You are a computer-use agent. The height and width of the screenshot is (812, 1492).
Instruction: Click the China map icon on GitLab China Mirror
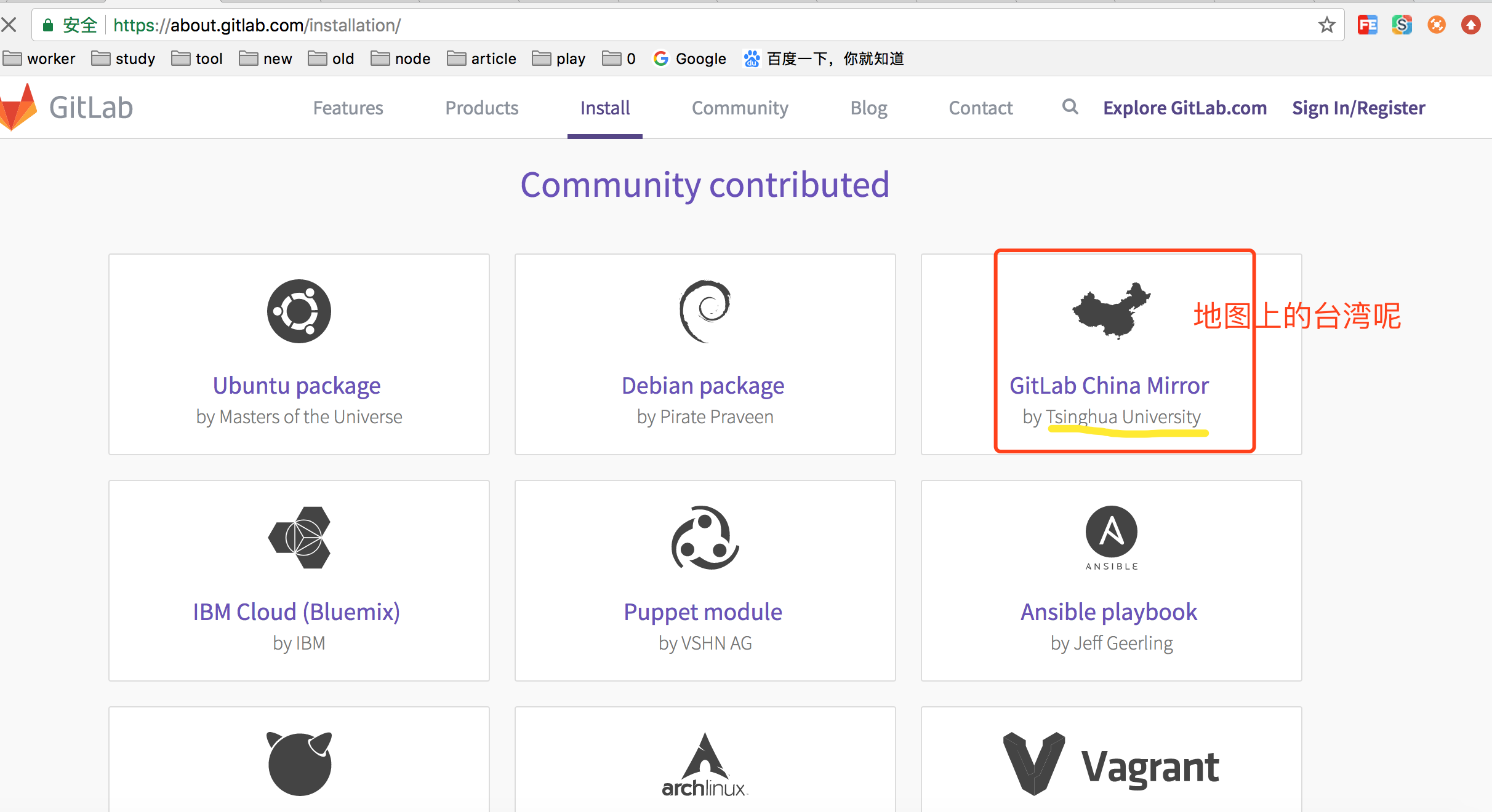point(1111,311)
